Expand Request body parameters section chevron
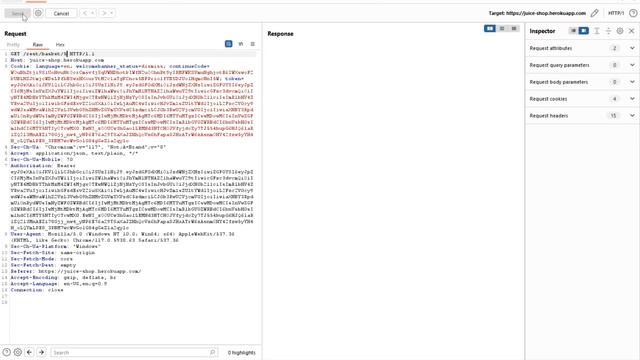Image resolution: width=640 pixels, height=360 pixels. [632, 82]
